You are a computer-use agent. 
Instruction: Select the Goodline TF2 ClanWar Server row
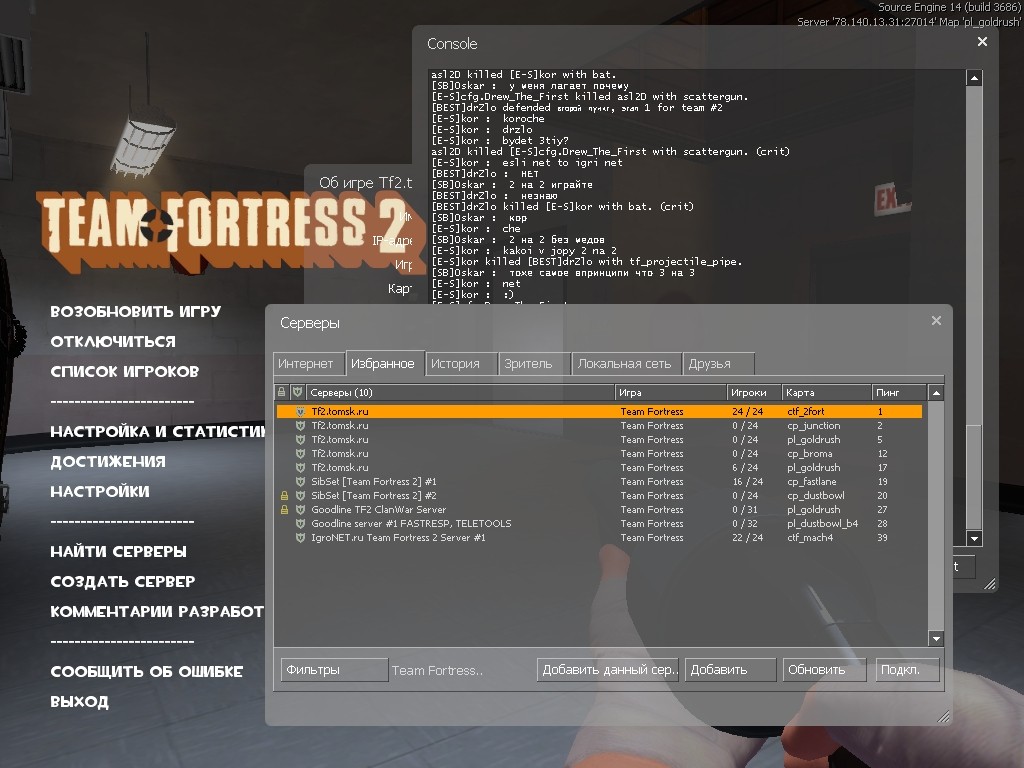[599, 510]
